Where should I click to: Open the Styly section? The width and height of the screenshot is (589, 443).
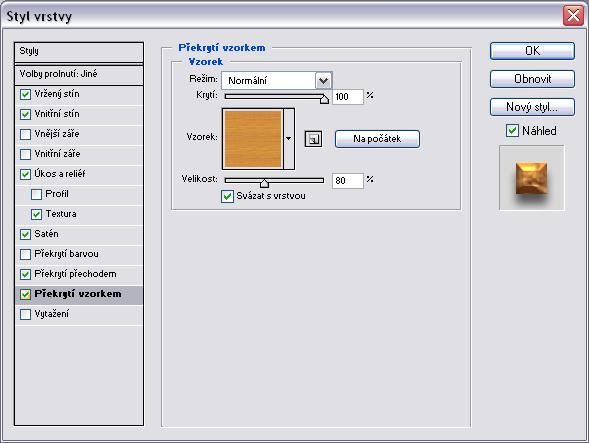tap(79, 52)
